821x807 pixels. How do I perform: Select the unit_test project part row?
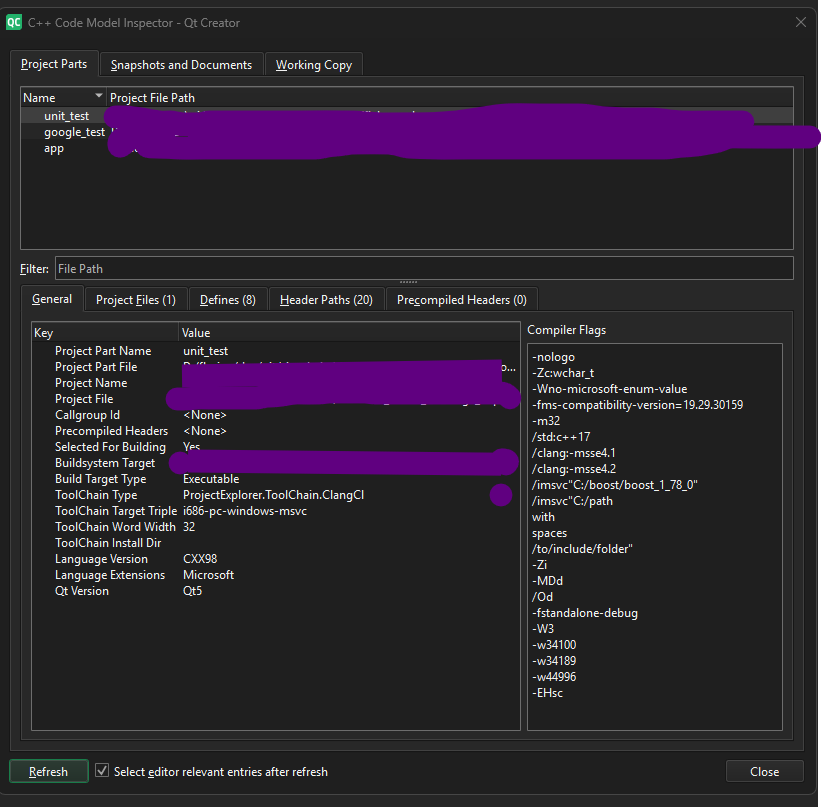click(x=407, y=116)
